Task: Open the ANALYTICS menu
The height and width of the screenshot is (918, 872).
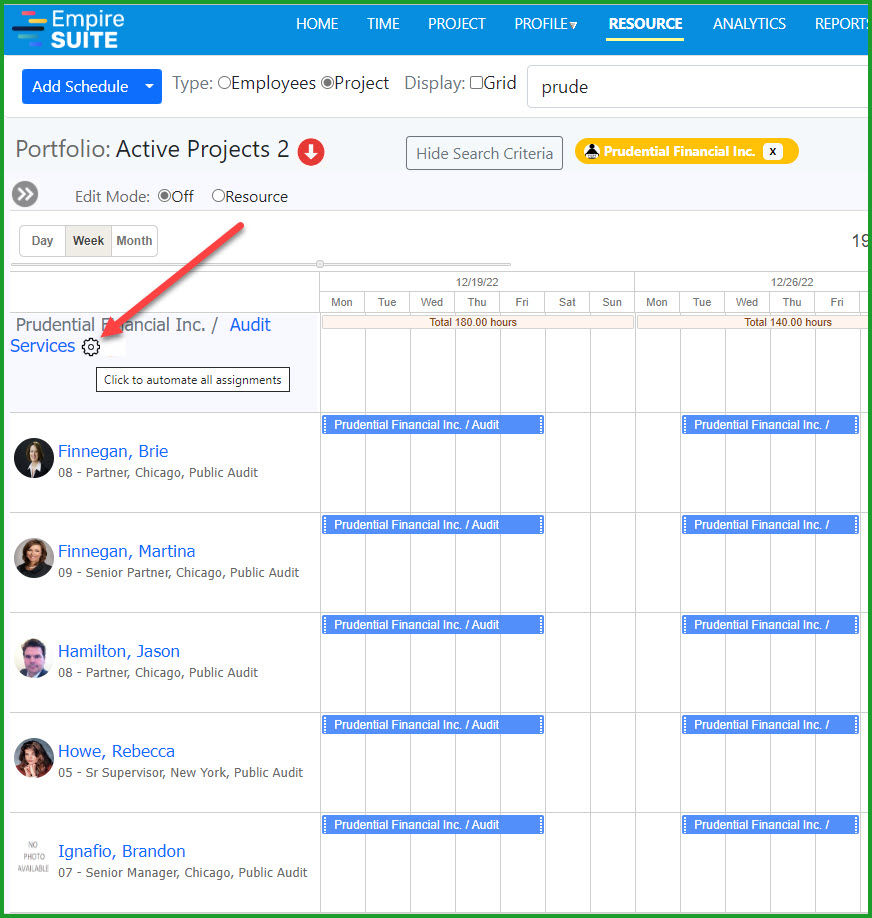Action: [749, 24]
